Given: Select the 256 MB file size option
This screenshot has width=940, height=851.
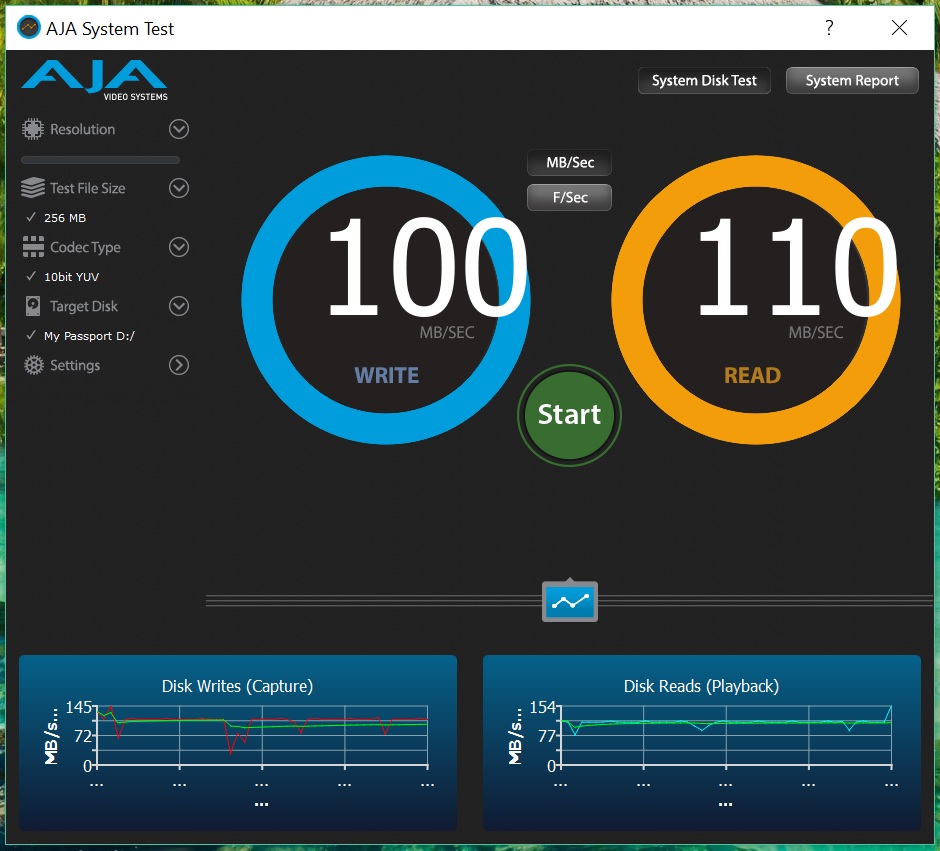Looking at the screenshot, I should [x=65, y=218].
